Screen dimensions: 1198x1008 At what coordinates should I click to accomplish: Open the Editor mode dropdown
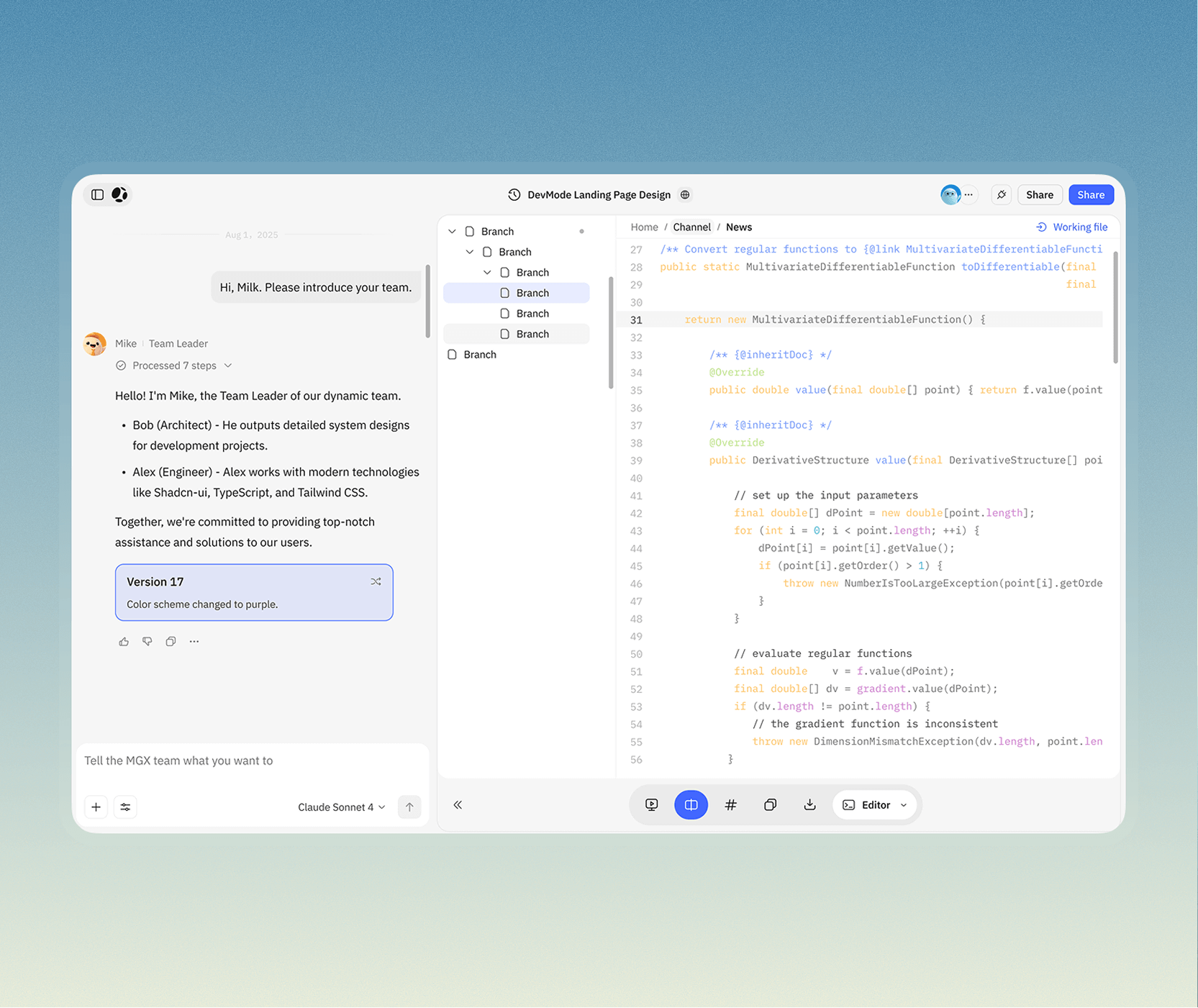tap(874, 805)
